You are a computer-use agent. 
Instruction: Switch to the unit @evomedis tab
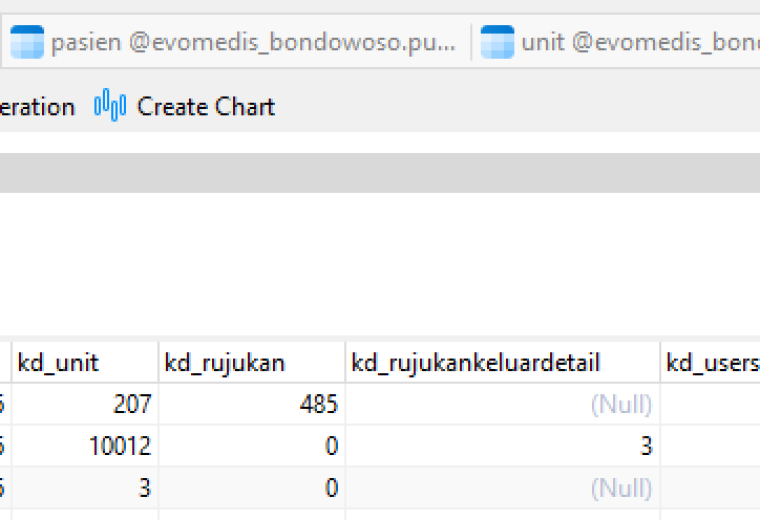(617, 42)
